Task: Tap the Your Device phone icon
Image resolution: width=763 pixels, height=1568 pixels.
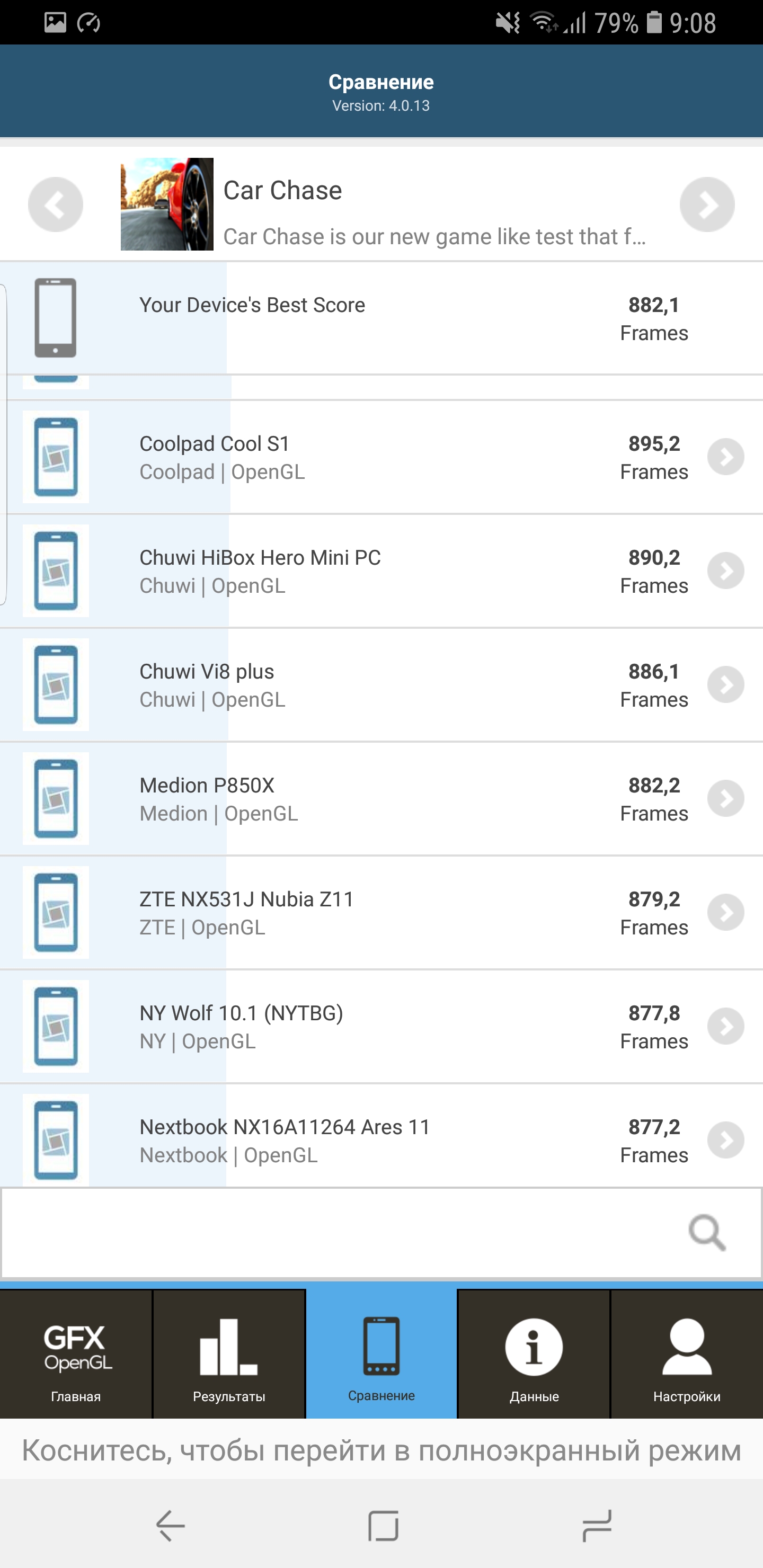Action: tap(56, 317)
